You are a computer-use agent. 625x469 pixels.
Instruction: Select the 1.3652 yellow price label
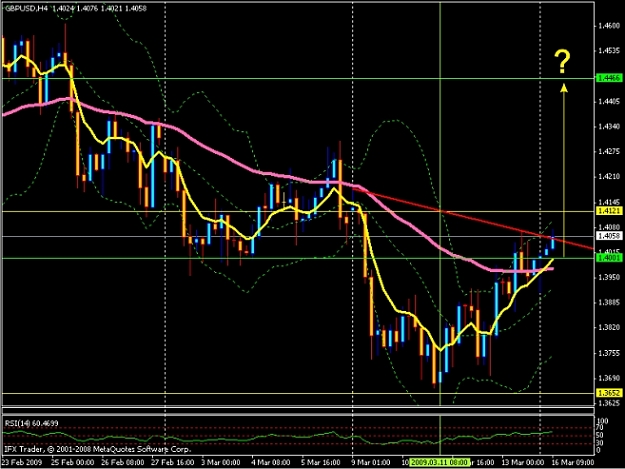[x=609, y=393]
